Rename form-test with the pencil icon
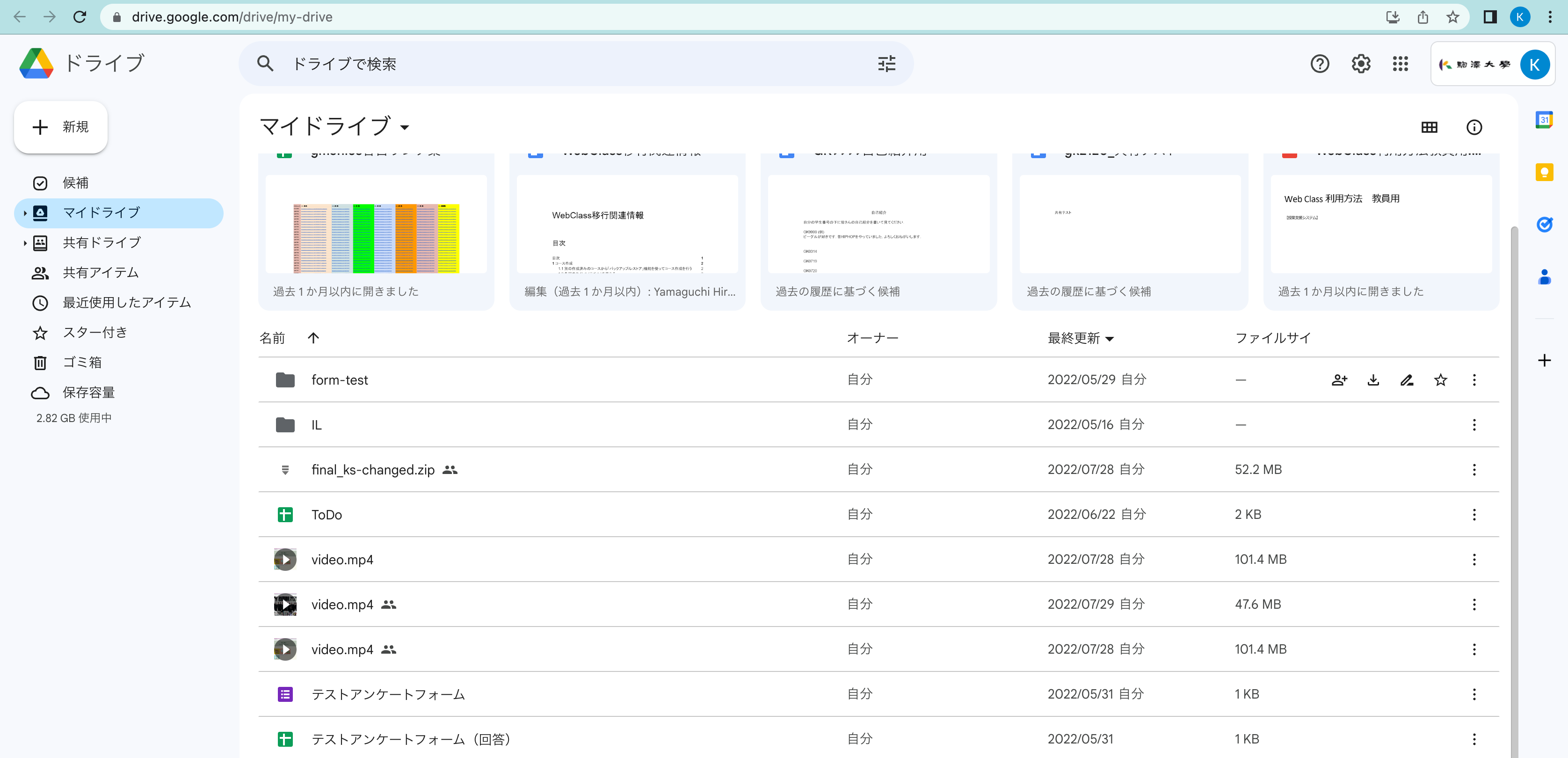The height and width of the screenshot is (758, 1568). [x=1407, y=380]
